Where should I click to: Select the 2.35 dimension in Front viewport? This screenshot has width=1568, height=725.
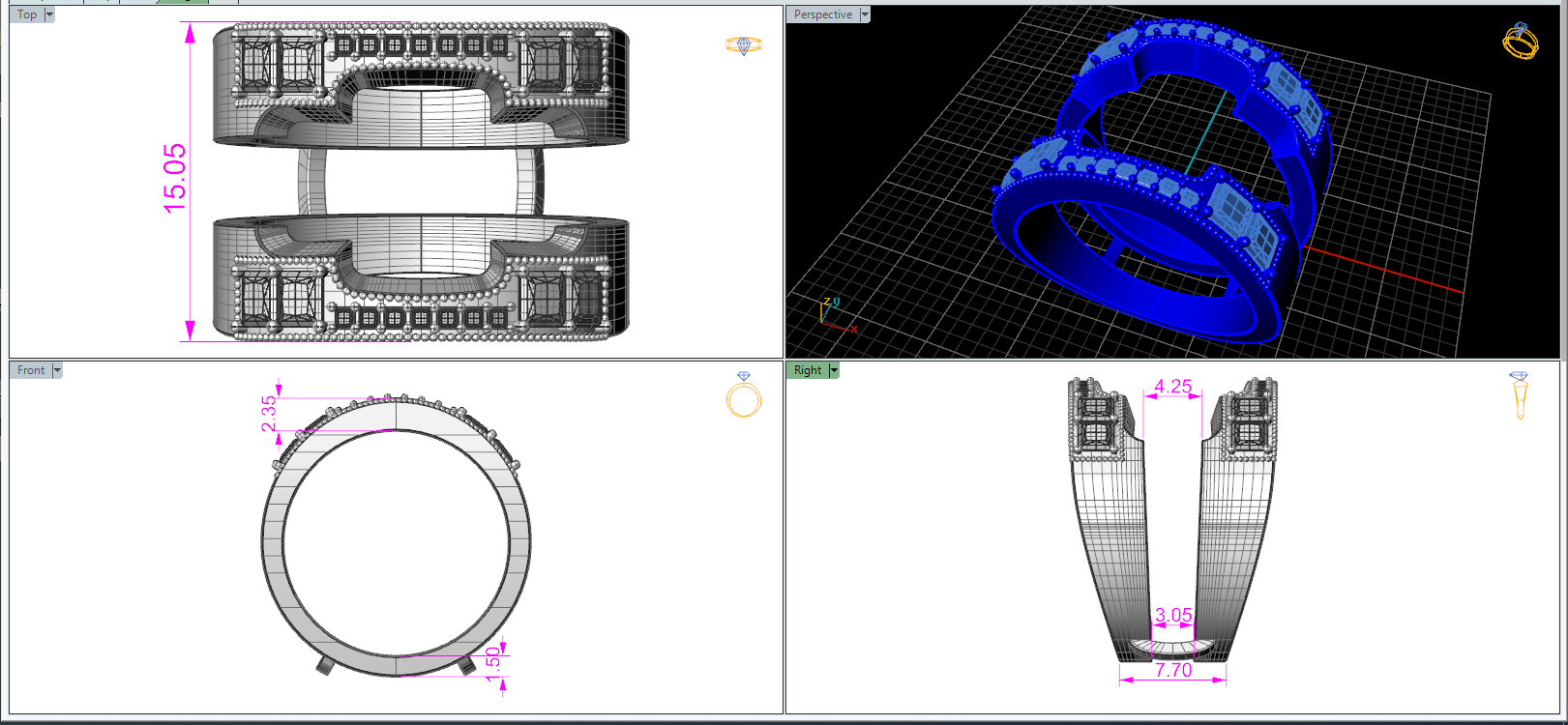point(268,414)
